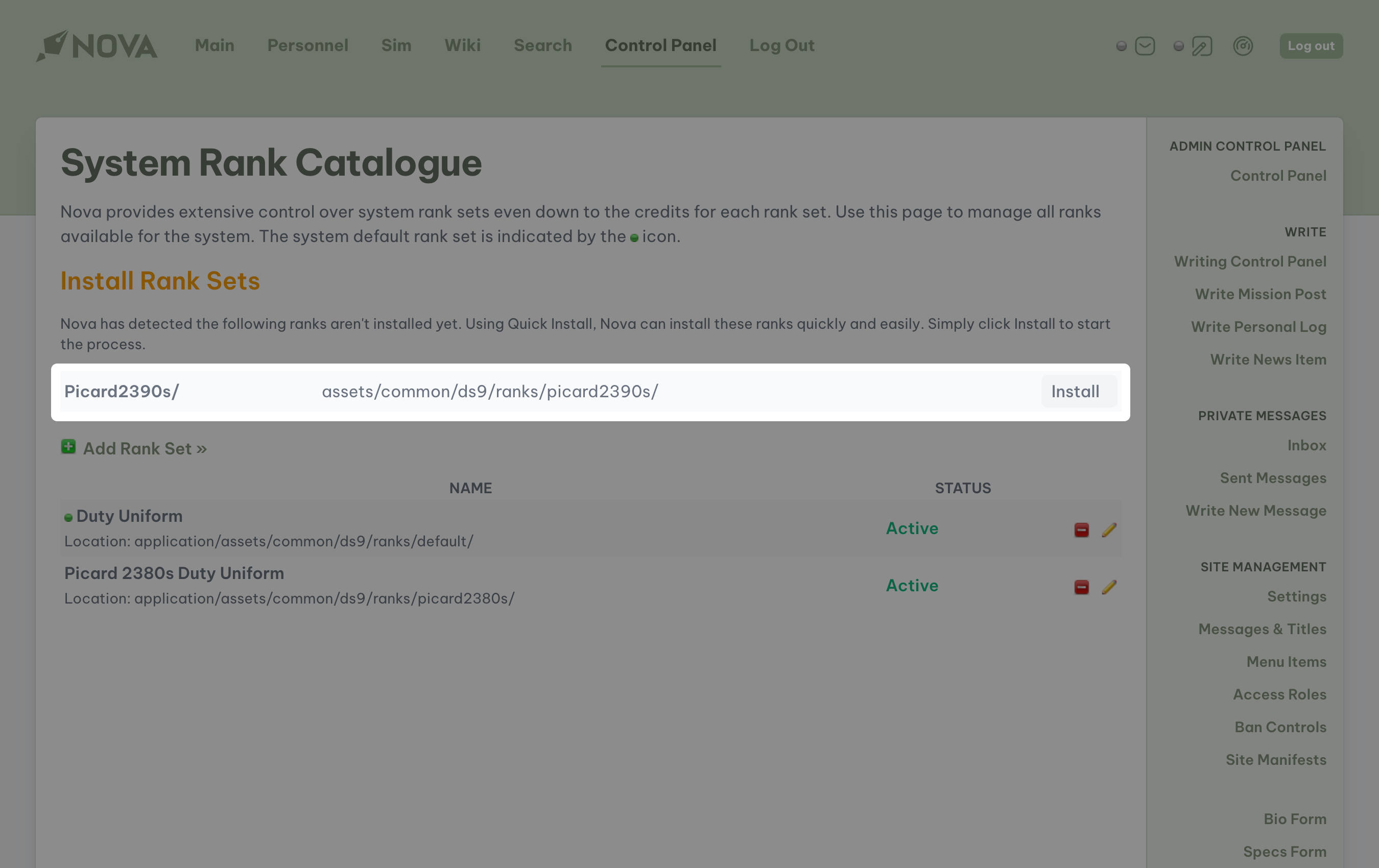Open the Personnel menu
The width and height of the screenshot is (1379, 868).
point(307,45)
